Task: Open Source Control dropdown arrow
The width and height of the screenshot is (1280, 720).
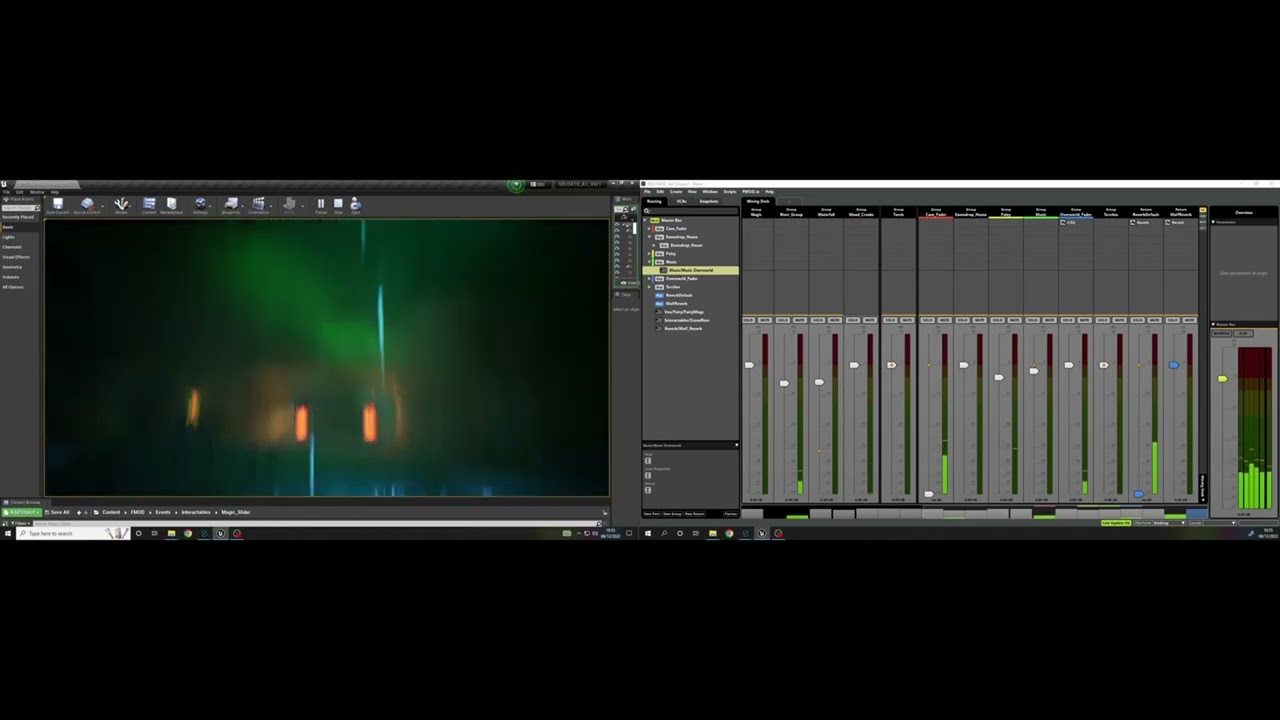Action: (102, 206)
